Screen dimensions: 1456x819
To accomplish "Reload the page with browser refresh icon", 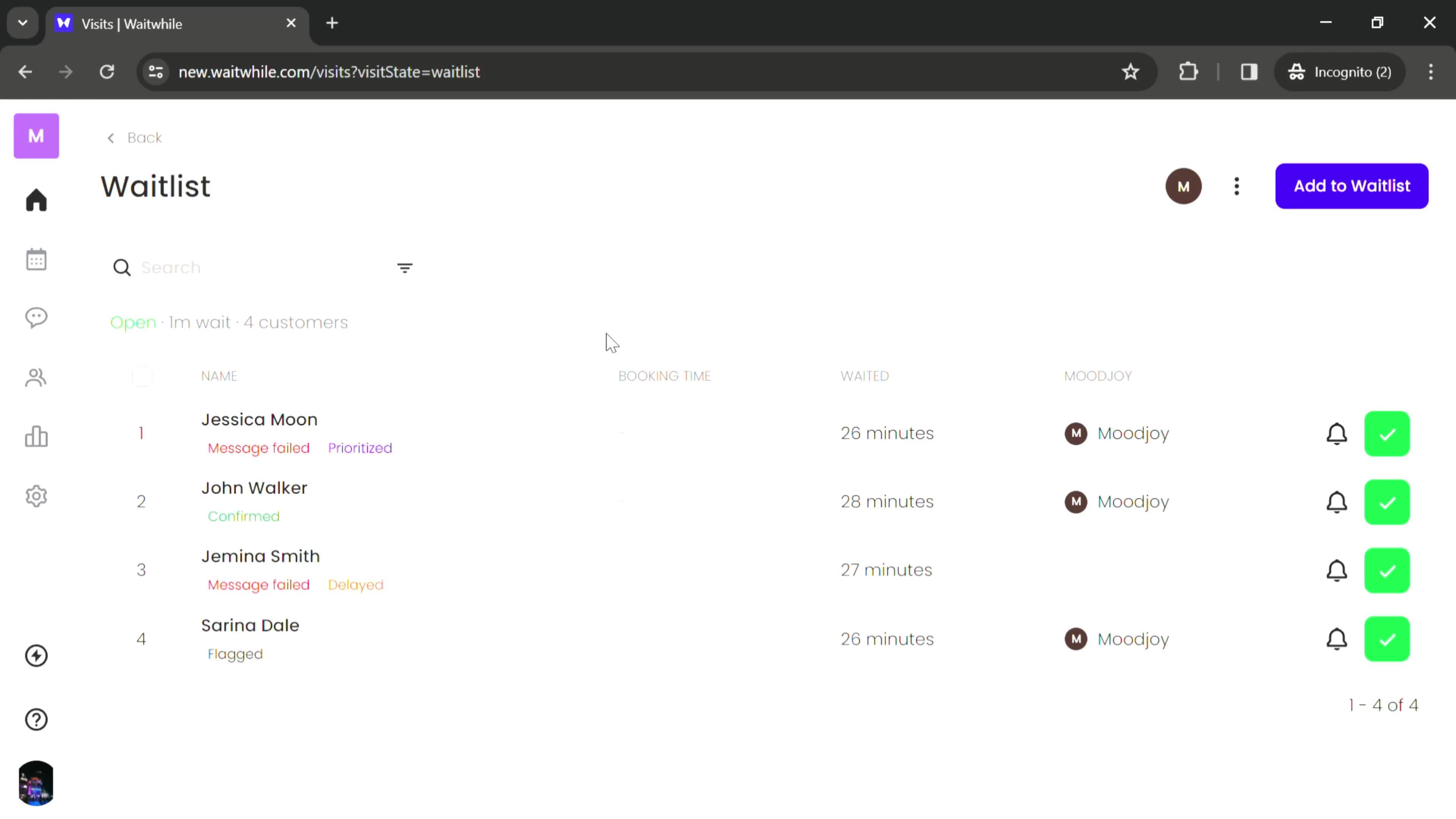I will click(107, 72).
